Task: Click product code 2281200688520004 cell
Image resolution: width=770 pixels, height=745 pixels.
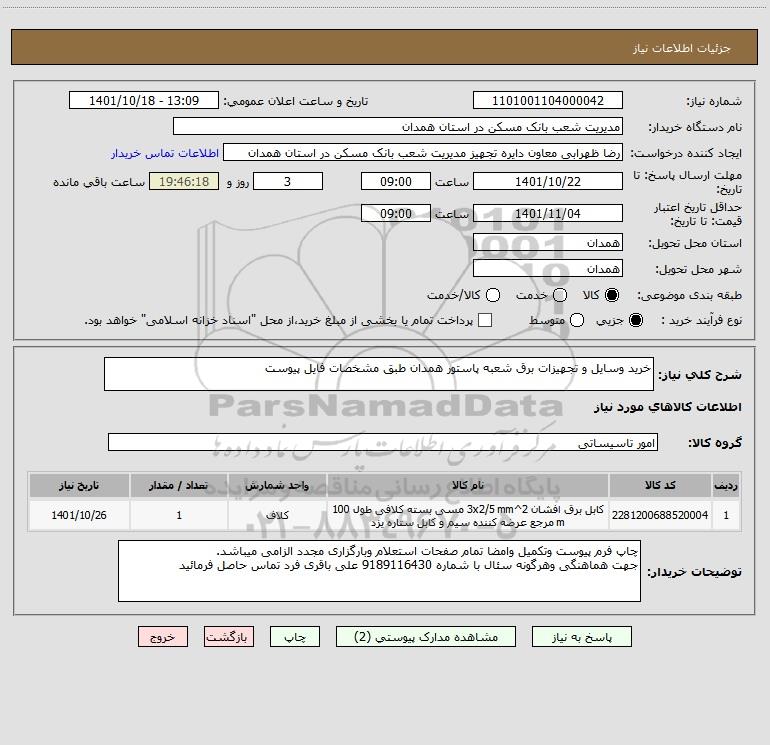Action: pyautogui.click(x=660, y=515)
